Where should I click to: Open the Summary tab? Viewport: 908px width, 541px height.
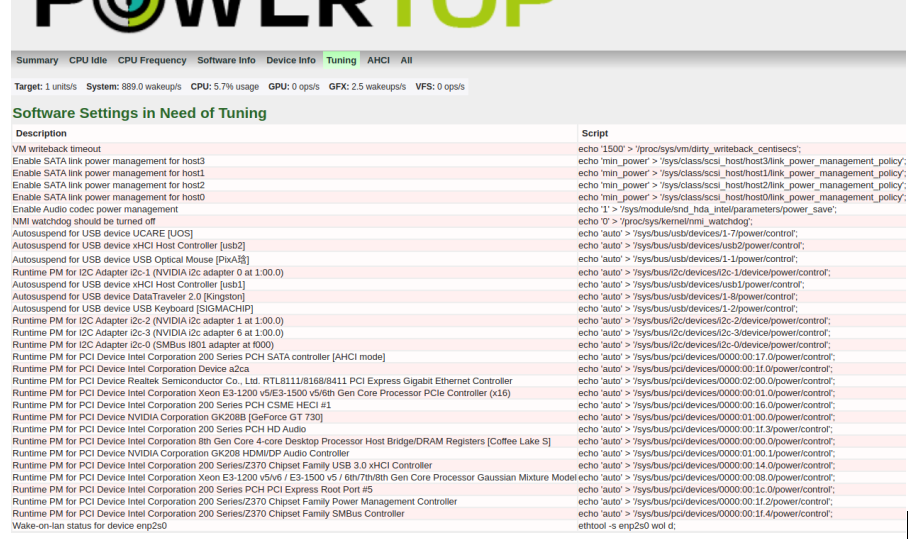37,60
